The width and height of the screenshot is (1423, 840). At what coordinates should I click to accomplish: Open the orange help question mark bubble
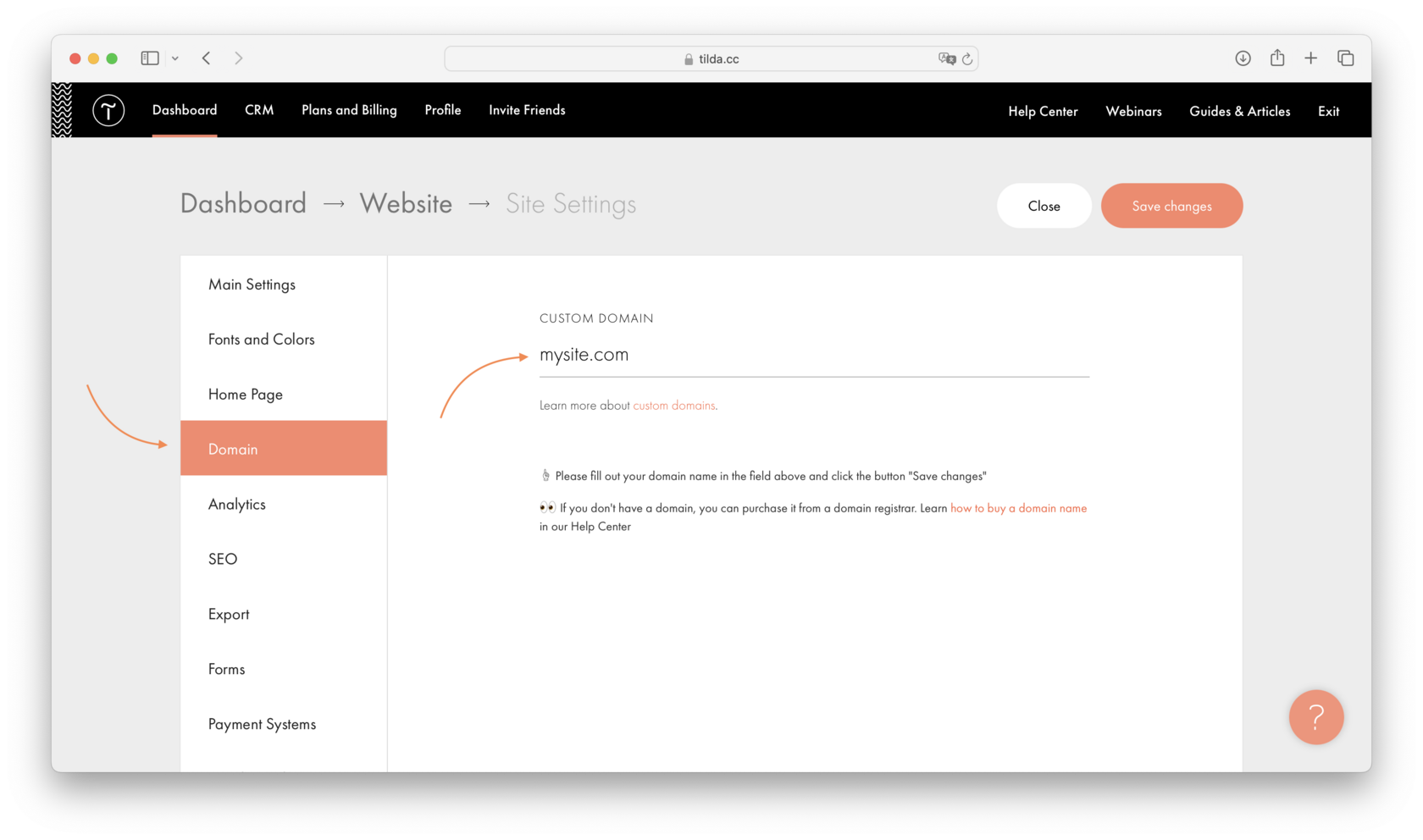coord(1315,717)
